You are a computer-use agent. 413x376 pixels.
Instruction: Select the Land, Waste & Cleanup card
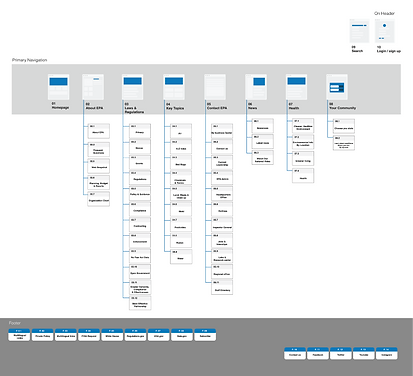[181, 194]
